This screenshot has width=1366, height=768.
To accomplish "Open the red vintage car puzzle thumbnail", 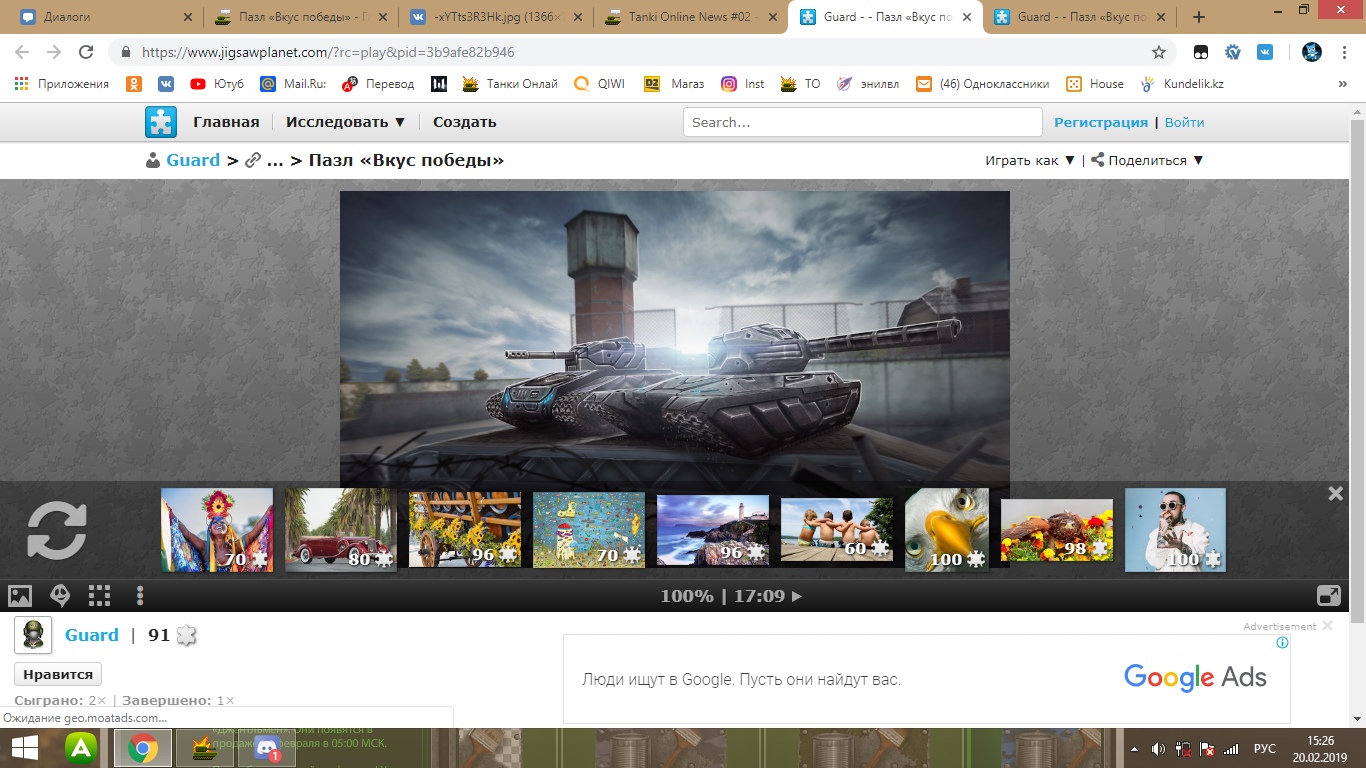I will tap(341, 530).
